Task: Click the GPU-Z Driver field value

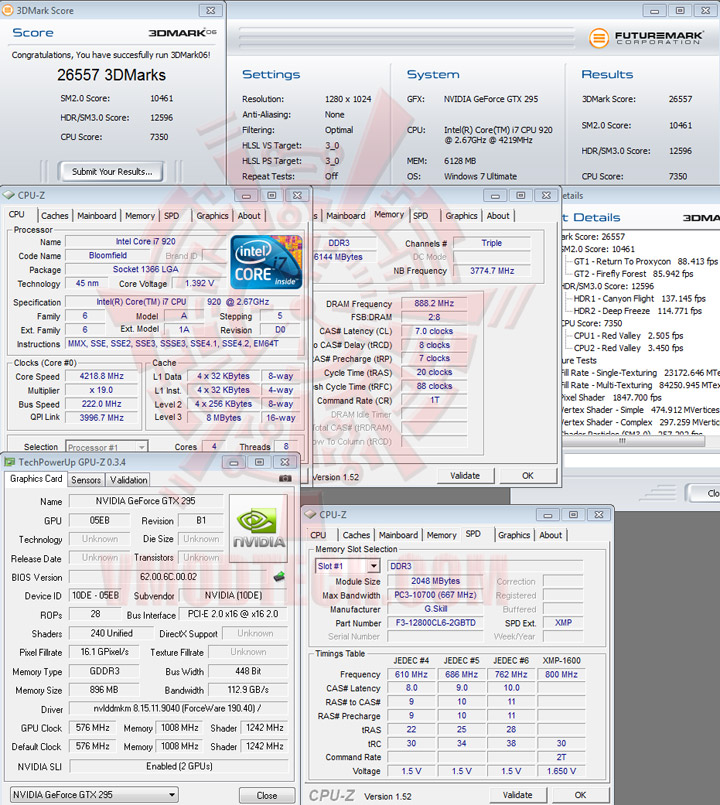Action: tap(178, 708)
